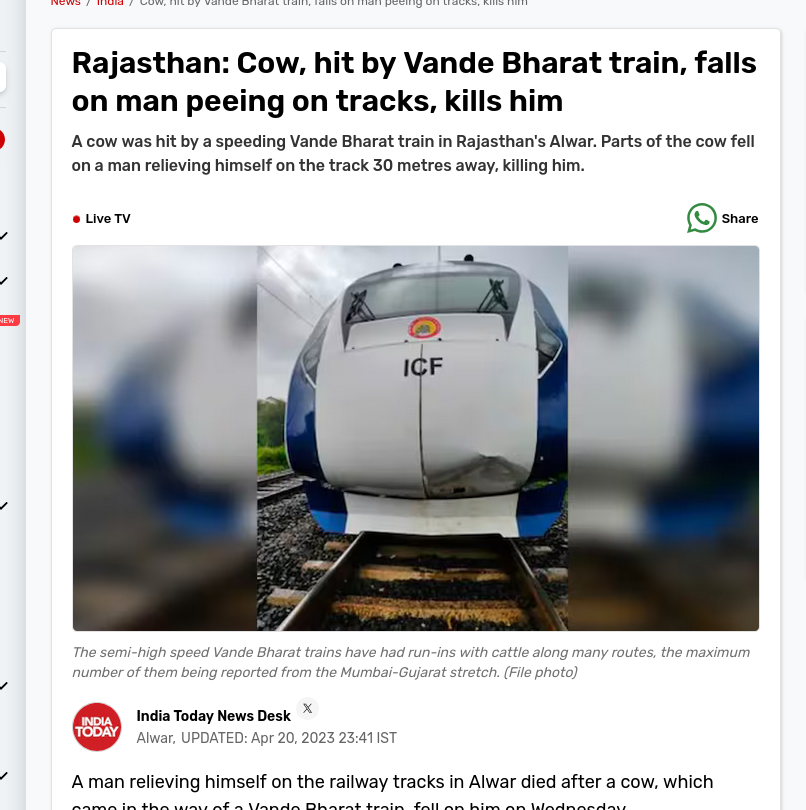Click the green WhatsApp share icon
The image size is (806, 810).
tap(701, 218)
